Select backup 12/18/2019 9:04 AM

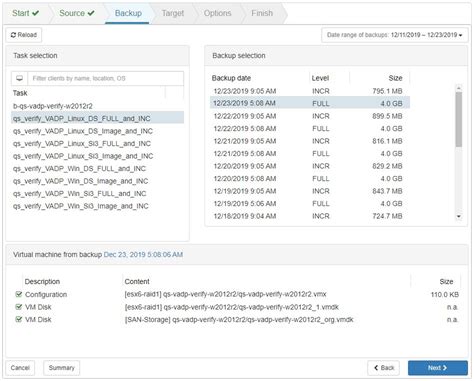click(310, 216)
